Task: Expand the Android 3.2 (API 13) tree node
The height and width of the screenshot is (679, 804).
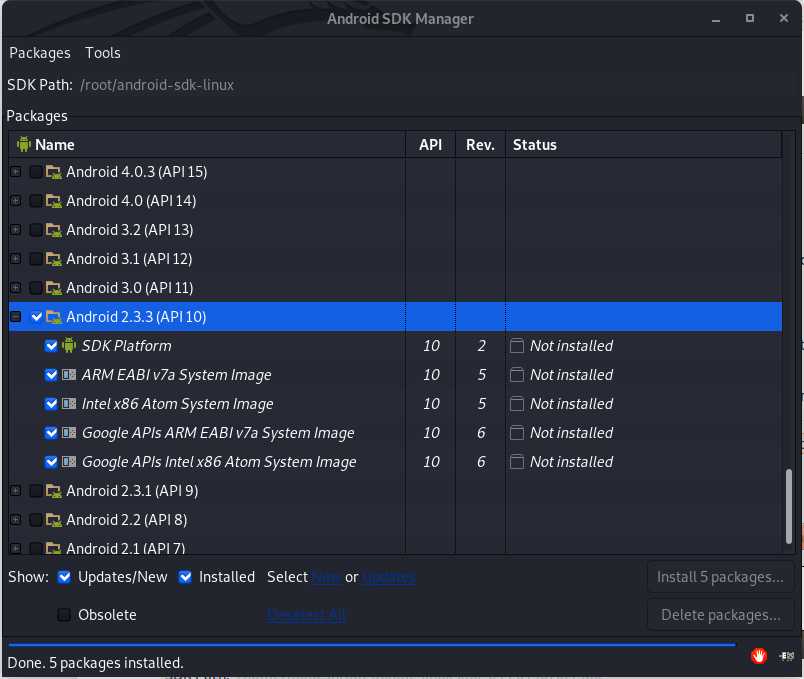Action: 16,230
